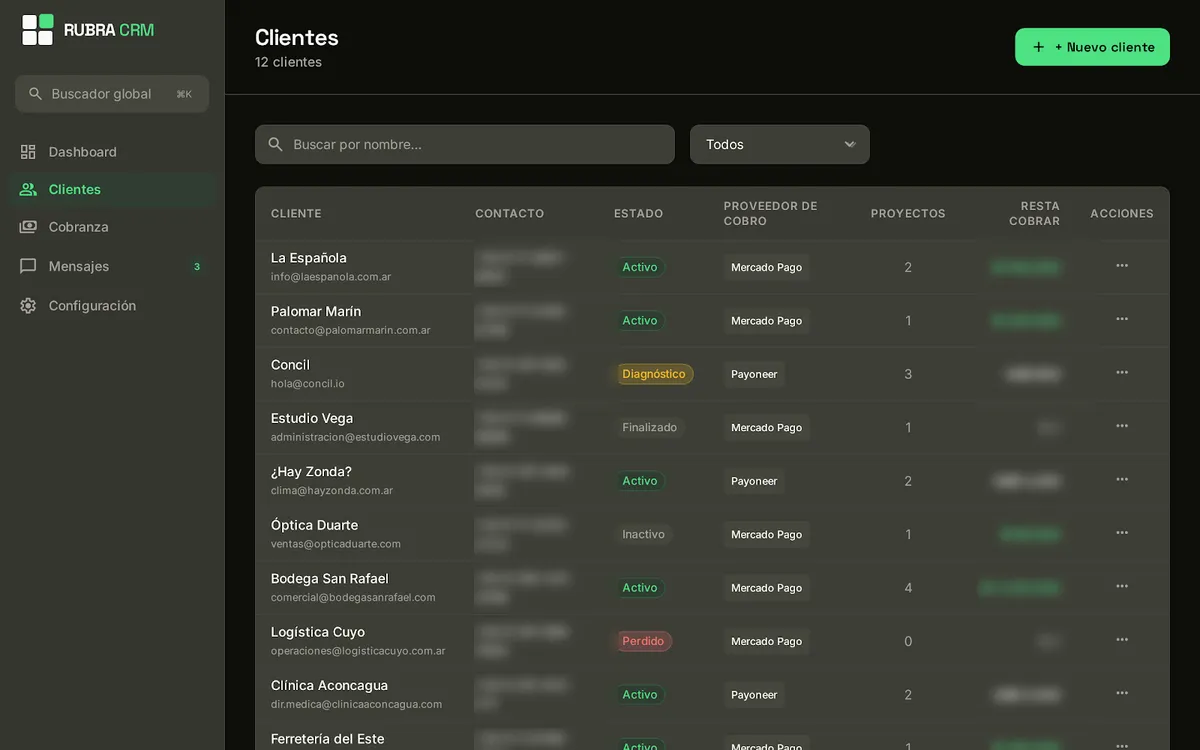Select Clientes in the sidebar
This screenshot has height=750, width=1200.
pos(112,189)
